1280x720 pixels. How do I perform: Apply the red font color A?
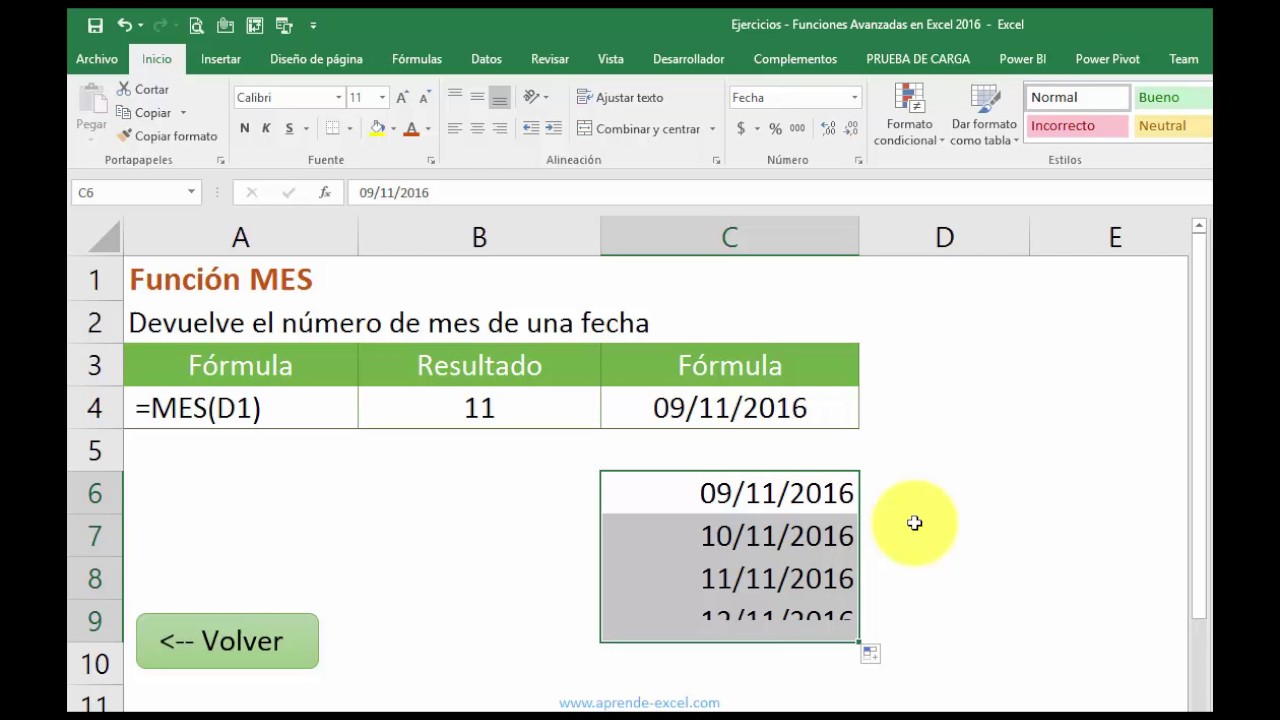pos(411,128)
